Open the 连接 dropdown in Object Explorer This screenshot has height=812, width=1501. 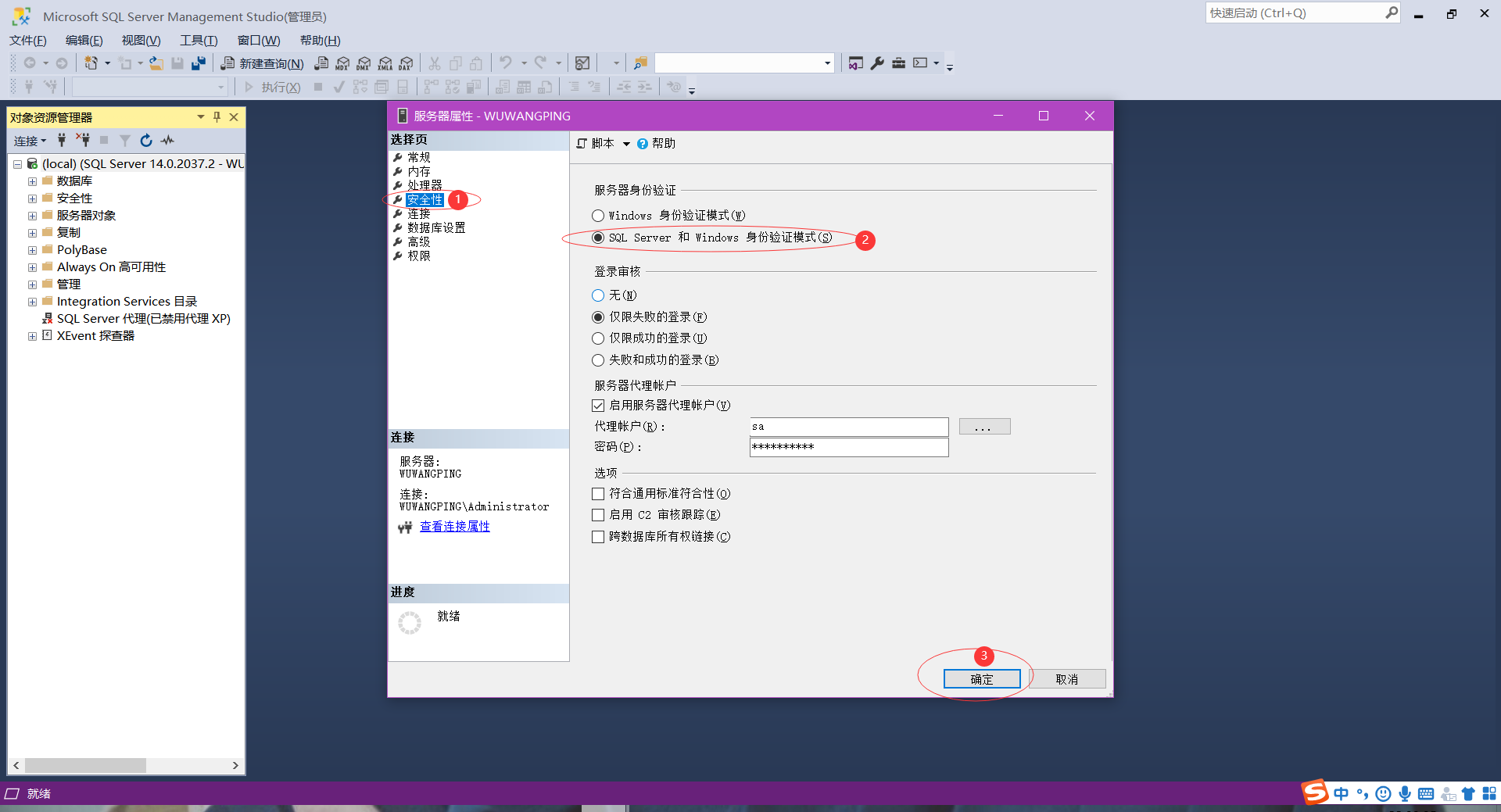(30, 141)
